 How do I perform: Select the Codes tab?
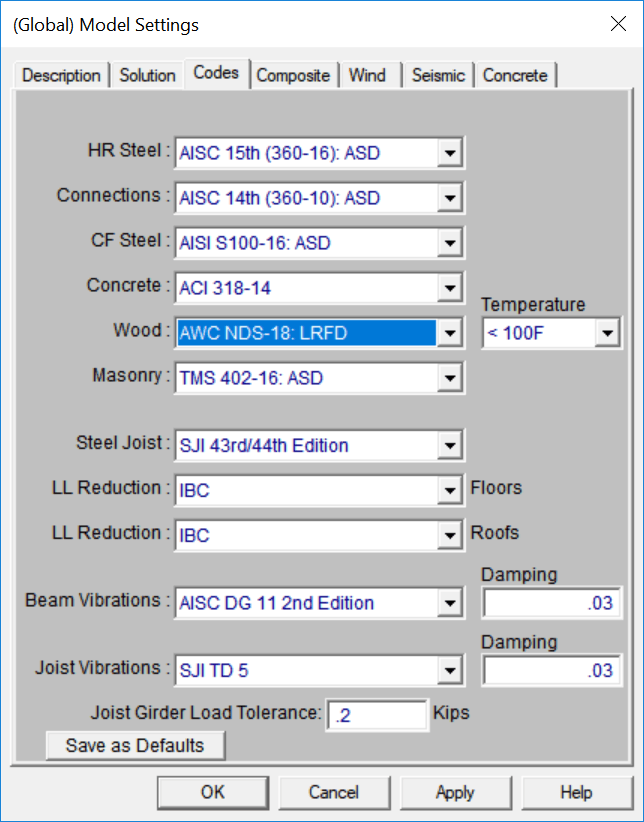216,73
